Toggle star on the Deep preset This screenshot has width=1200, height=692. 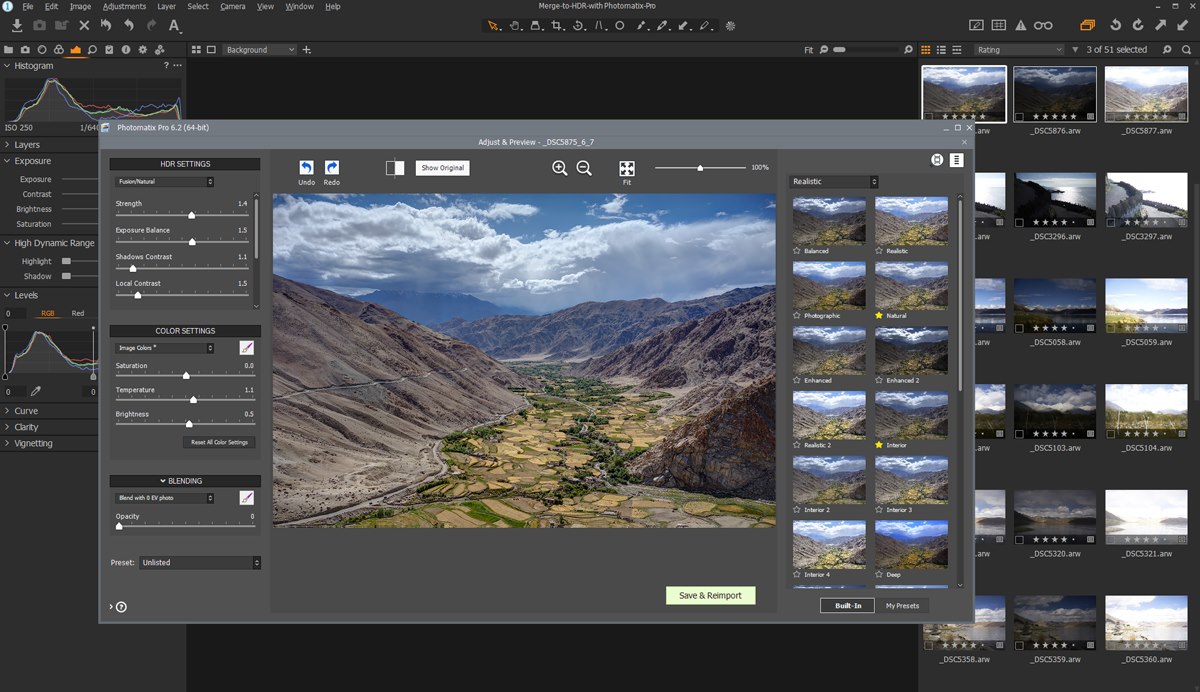[x=879, y=575]
